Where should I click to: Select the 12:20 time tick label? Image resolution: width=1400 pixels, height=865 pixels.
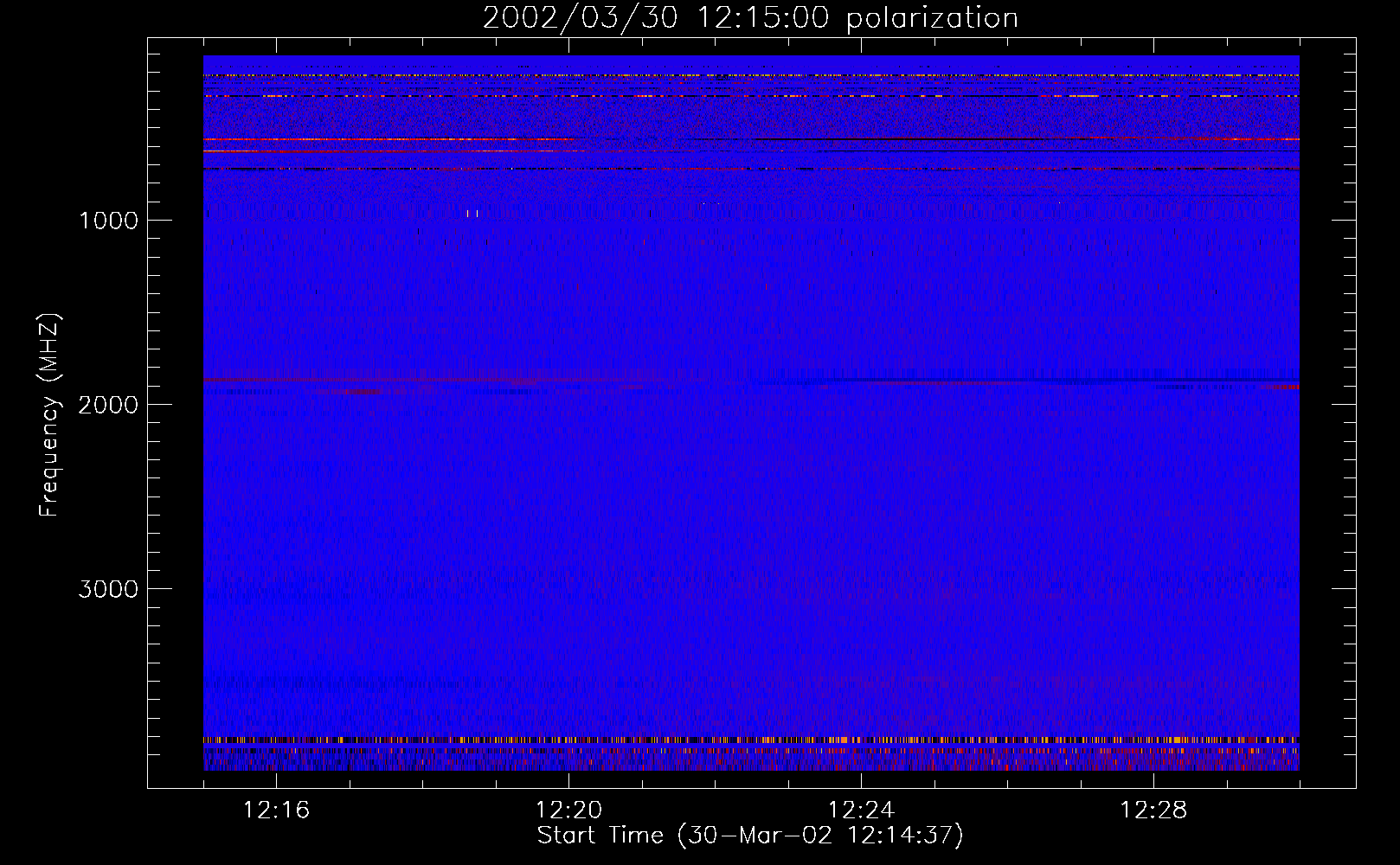(x=568, y=811)
